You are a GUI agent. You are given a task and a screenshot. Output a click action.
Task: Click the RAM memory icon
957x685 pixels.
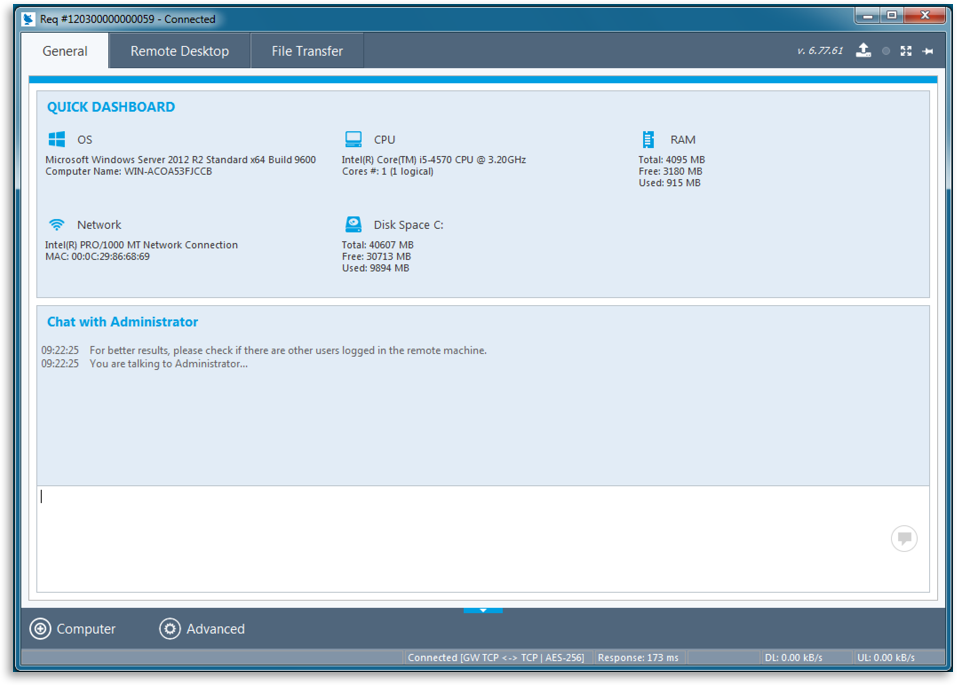click(649, 139)
